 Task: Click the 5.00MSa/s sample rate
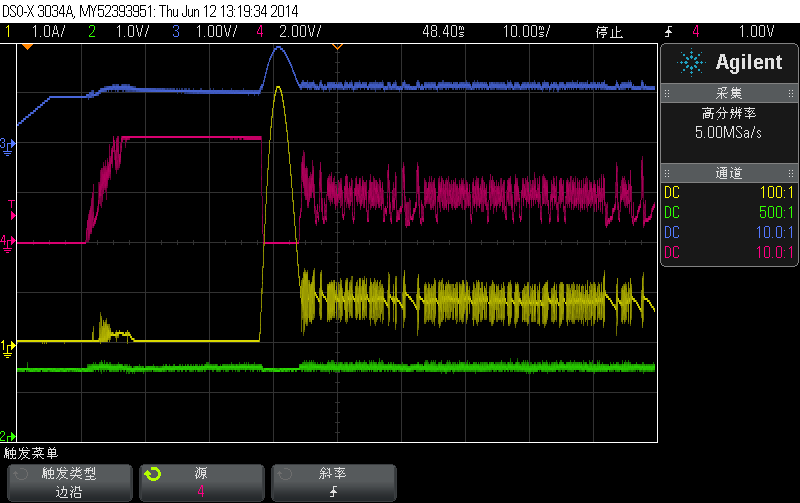point(729,133)
